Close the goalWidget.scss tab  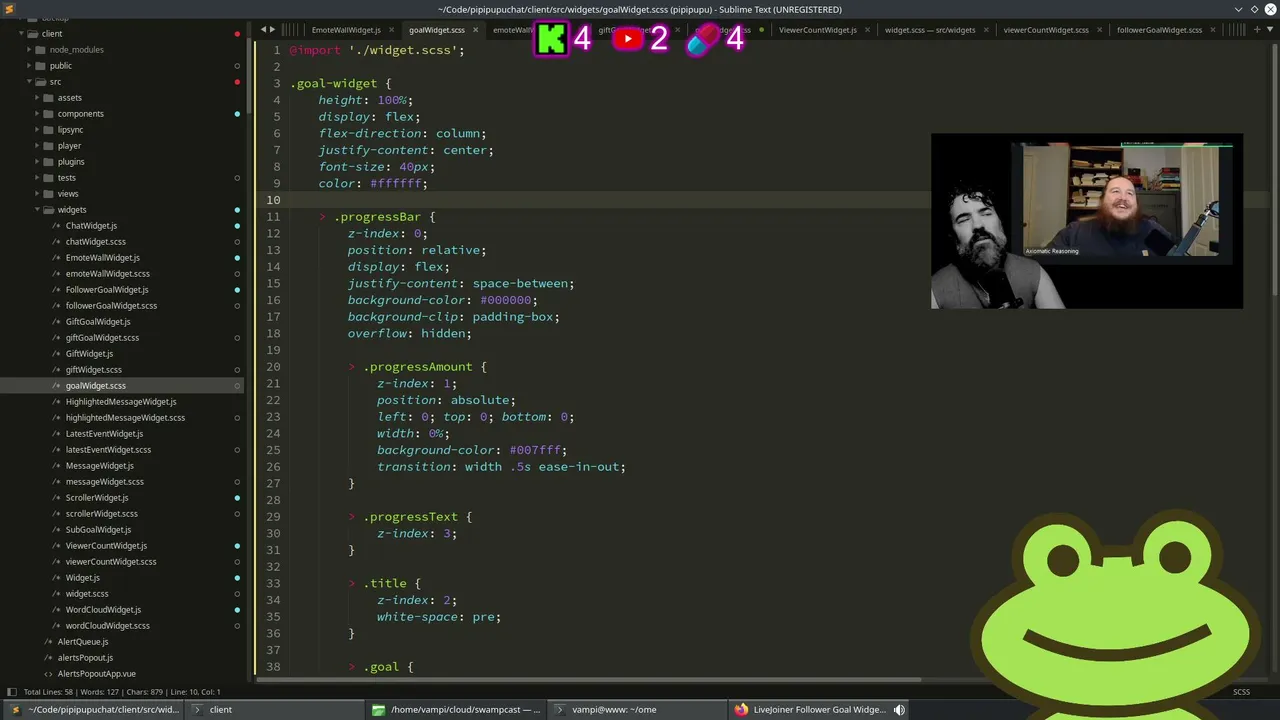point(476,30)
